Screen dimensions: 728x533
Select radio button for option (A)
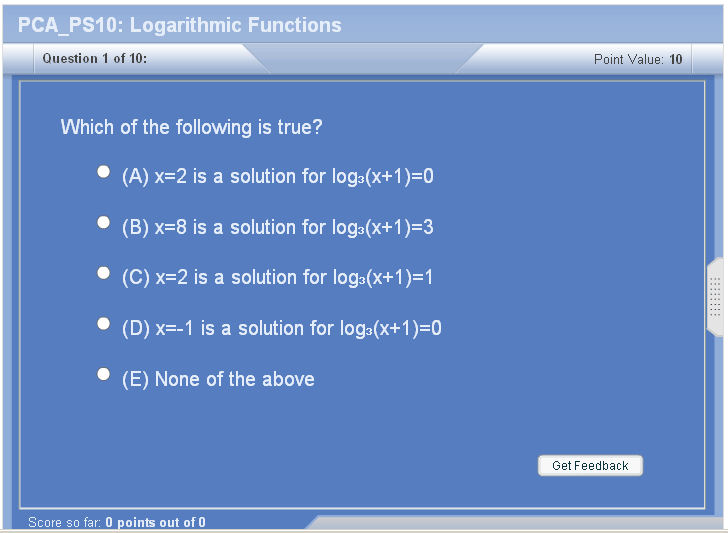coord(104,172)
